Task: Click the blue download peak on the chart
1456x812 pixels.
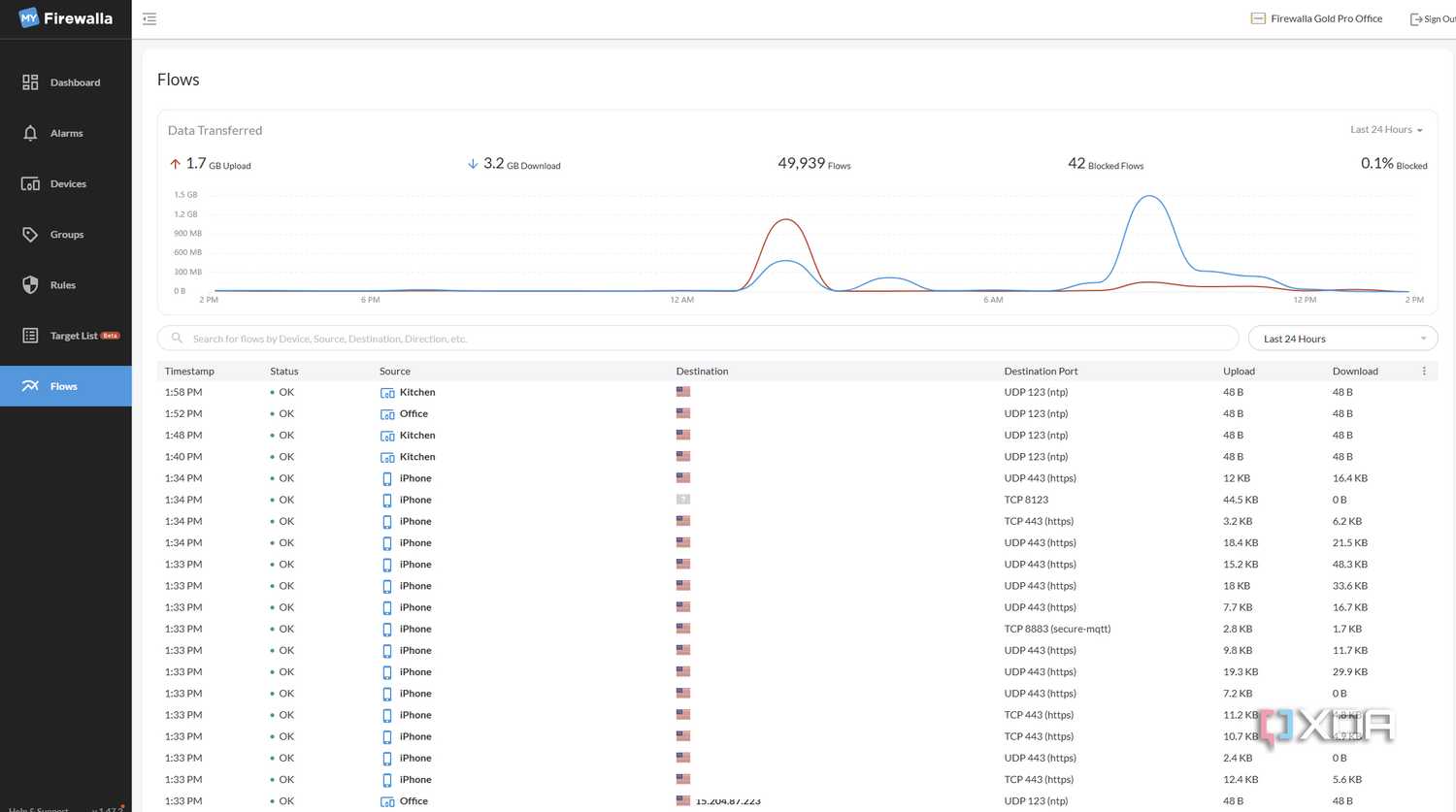Action: coord(1150,198)
